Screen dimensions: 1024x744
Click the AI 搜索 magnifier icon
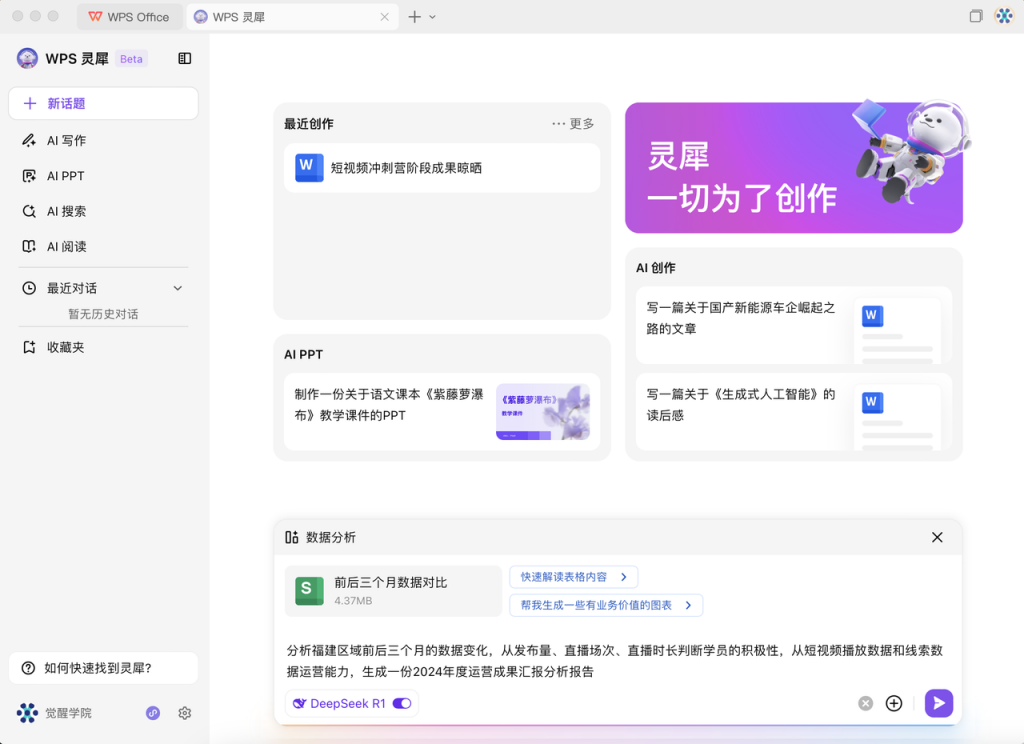pos(29,211)
